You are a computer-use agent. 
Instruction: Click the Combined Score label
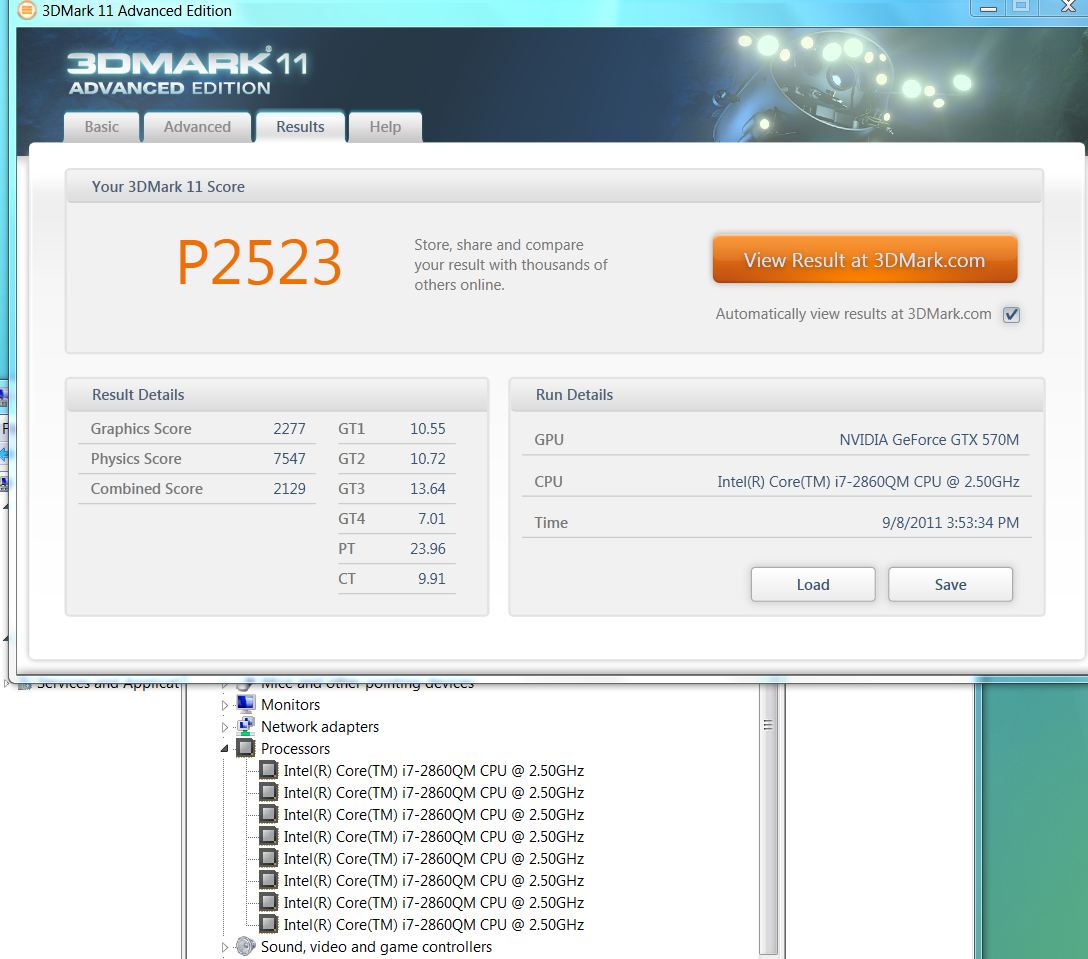tap(146, 489)
